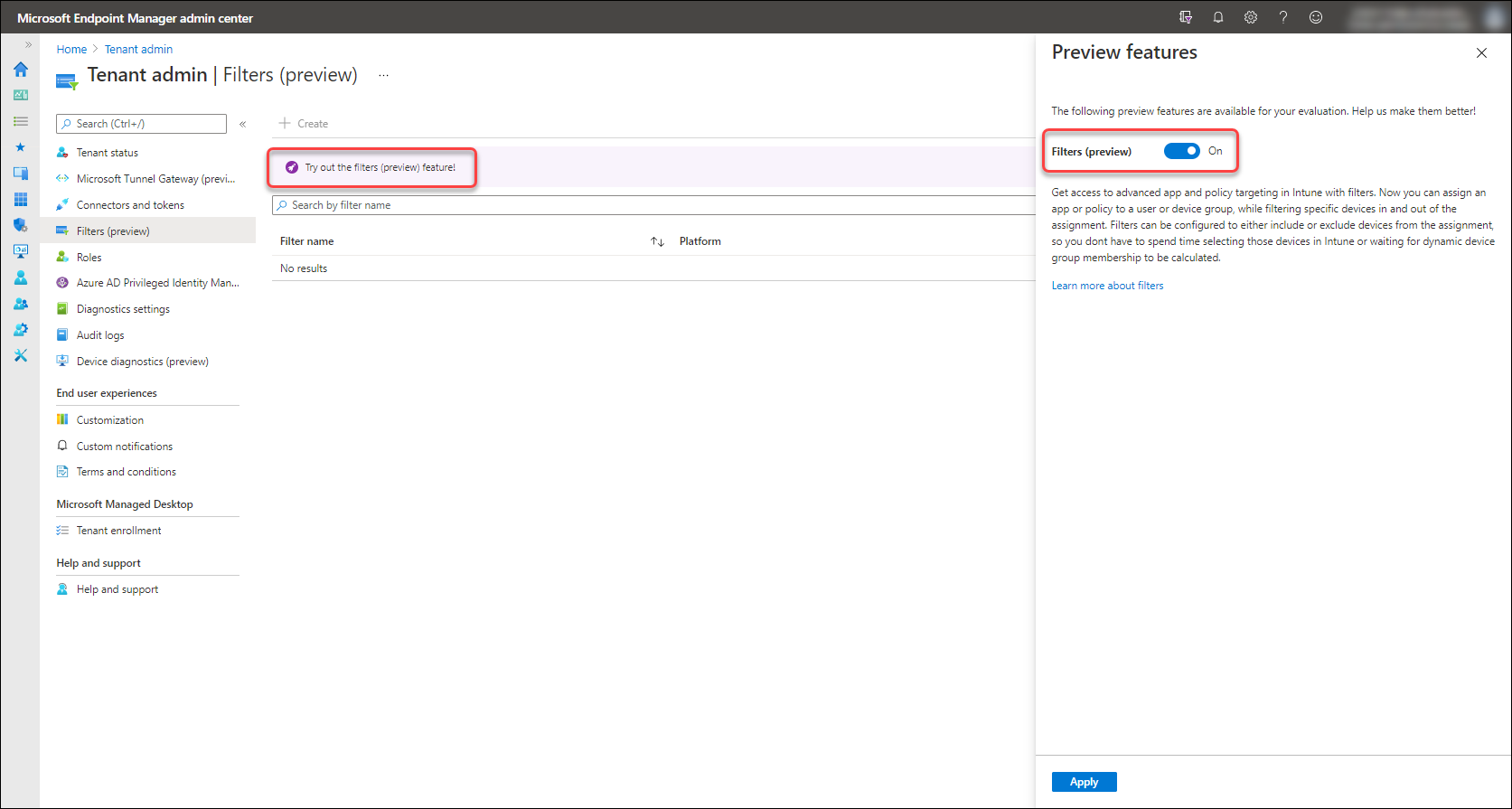Open the directory and subscription filter icon
The height and width of the screenshot is (809, 1512).
[x=1186, y=17]
